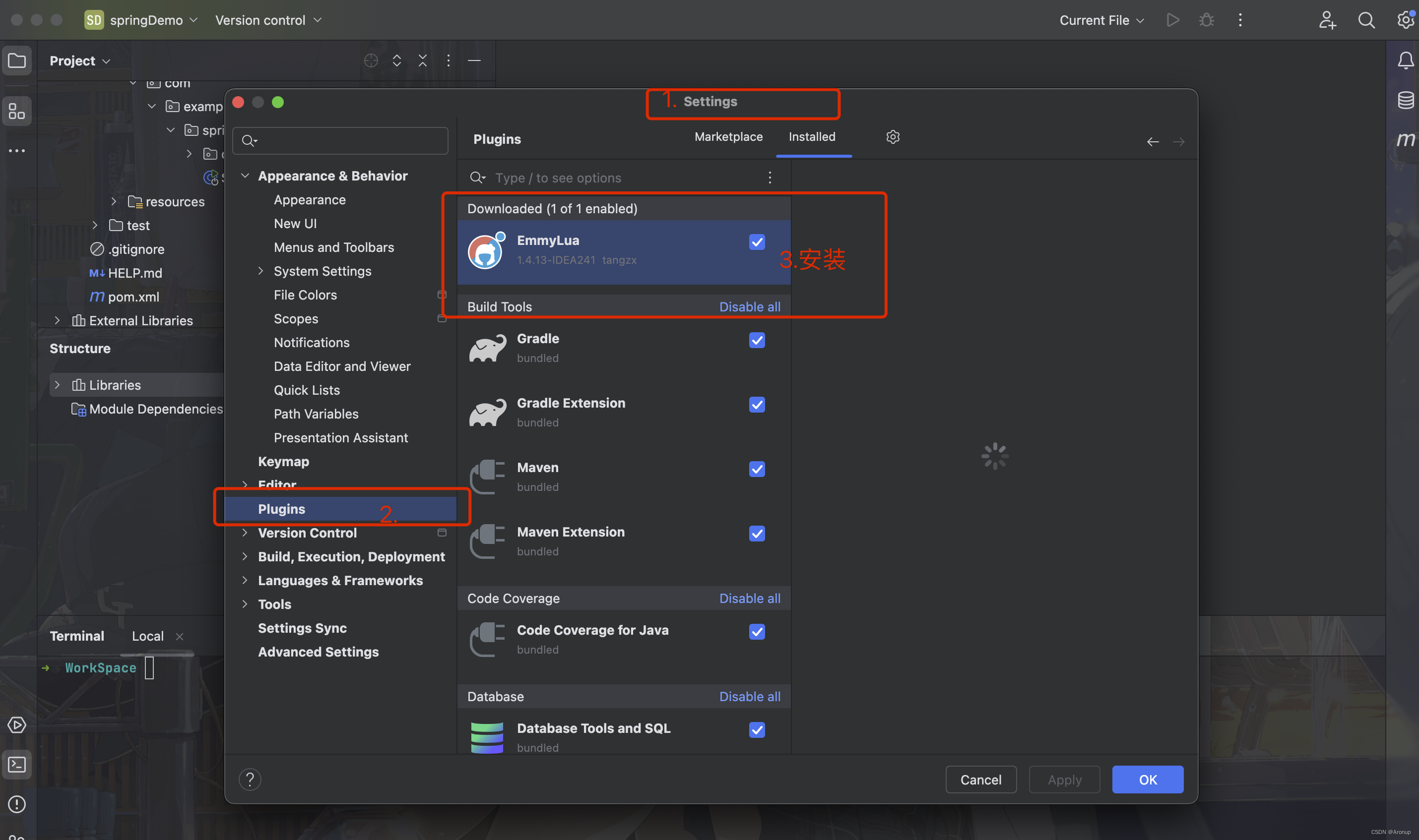Expand Build, Execution, Deployment node
The image size is (1419, 840).
(245, 556)
